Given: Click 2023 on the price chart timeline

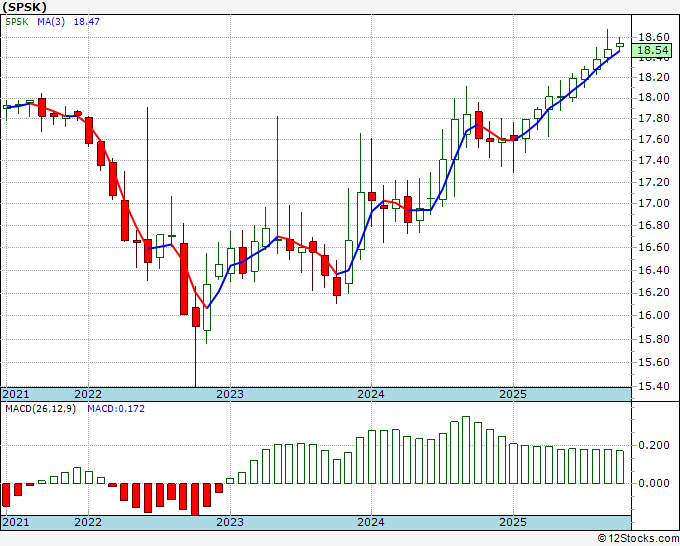Looking at the screenshot, I should tap(230, 394).
